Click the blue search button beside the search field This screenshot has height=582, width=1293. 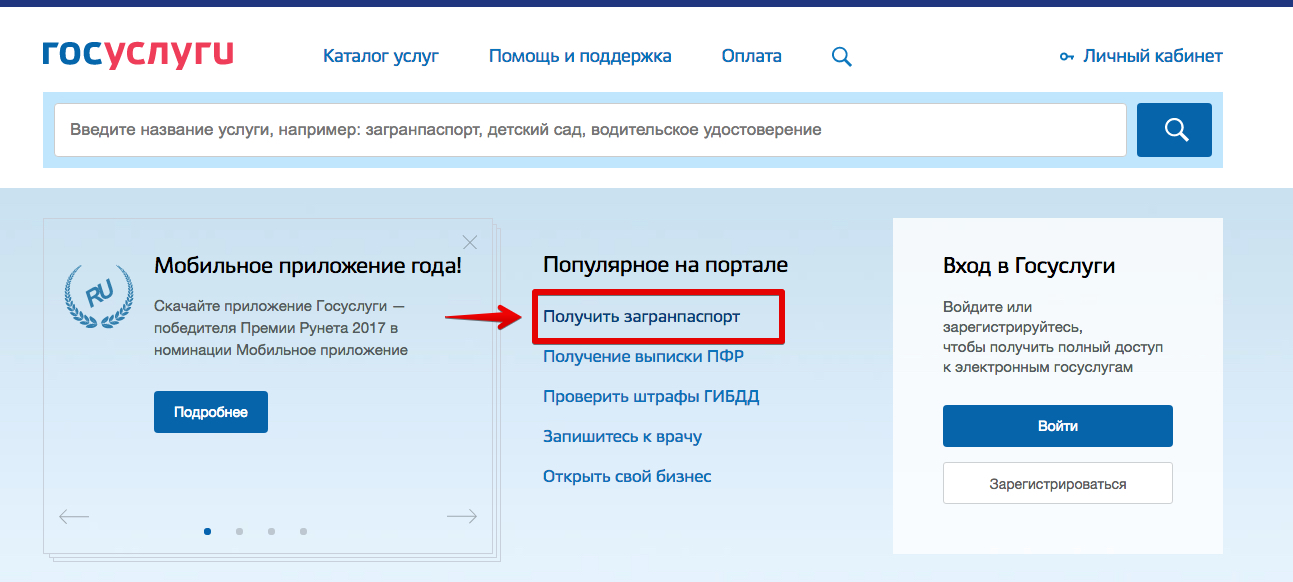coord(1174,130)
